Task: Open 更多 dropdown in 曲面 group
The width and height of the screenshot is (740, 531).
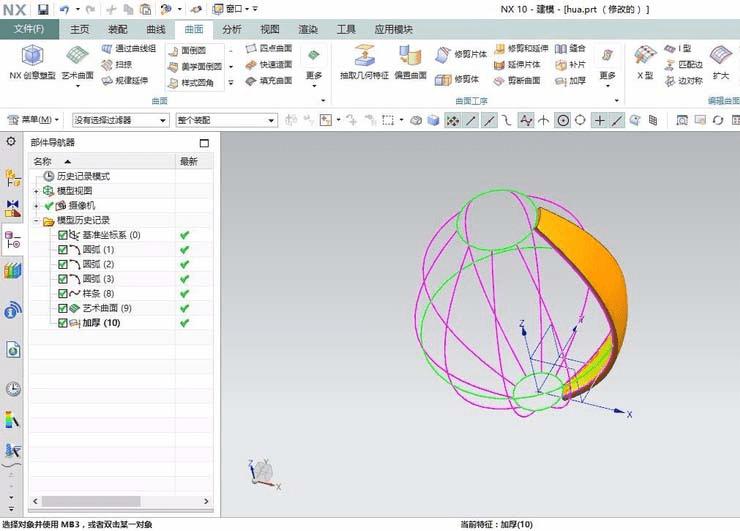Action: 314,67
